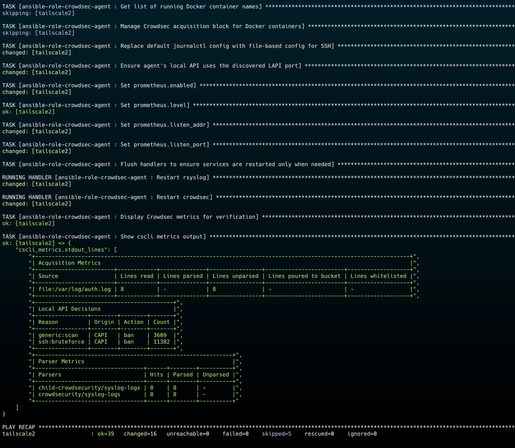Click the 'Manage Crowdsec acquisition block for Docker containers' line
Screen dimensions: 515x448
point(258,26)
